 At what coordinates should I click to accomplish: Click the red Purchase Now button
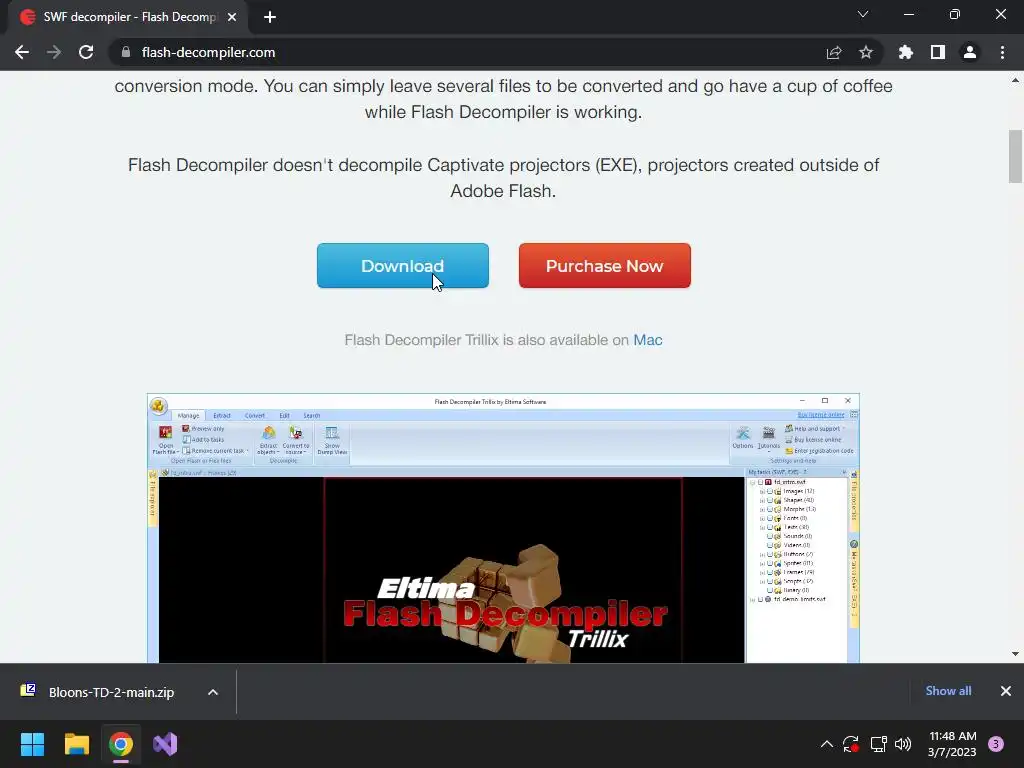[605, 266]
